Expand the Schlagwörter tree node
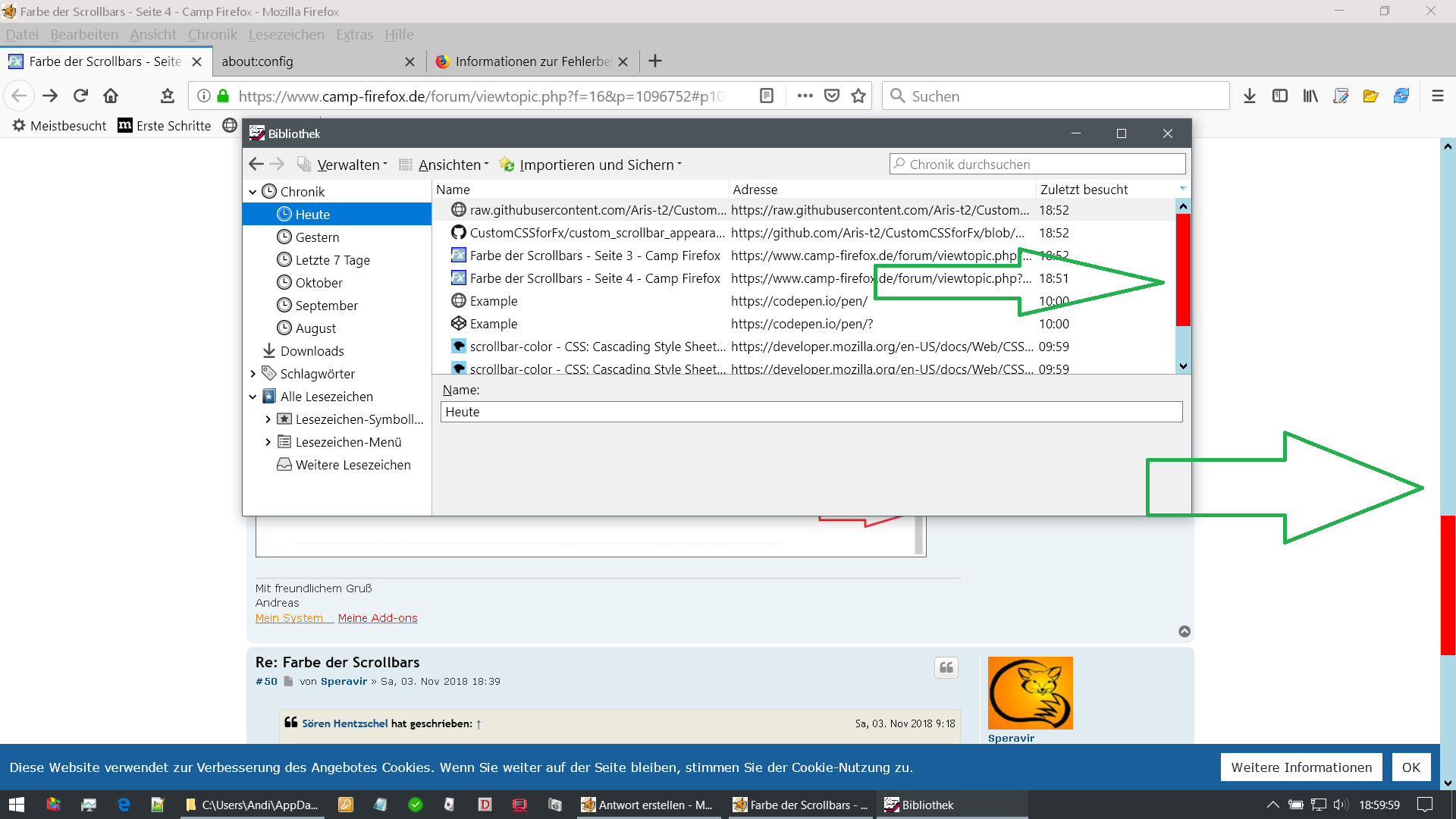This screenshot has width=1456, height=819. click(253, 374)
